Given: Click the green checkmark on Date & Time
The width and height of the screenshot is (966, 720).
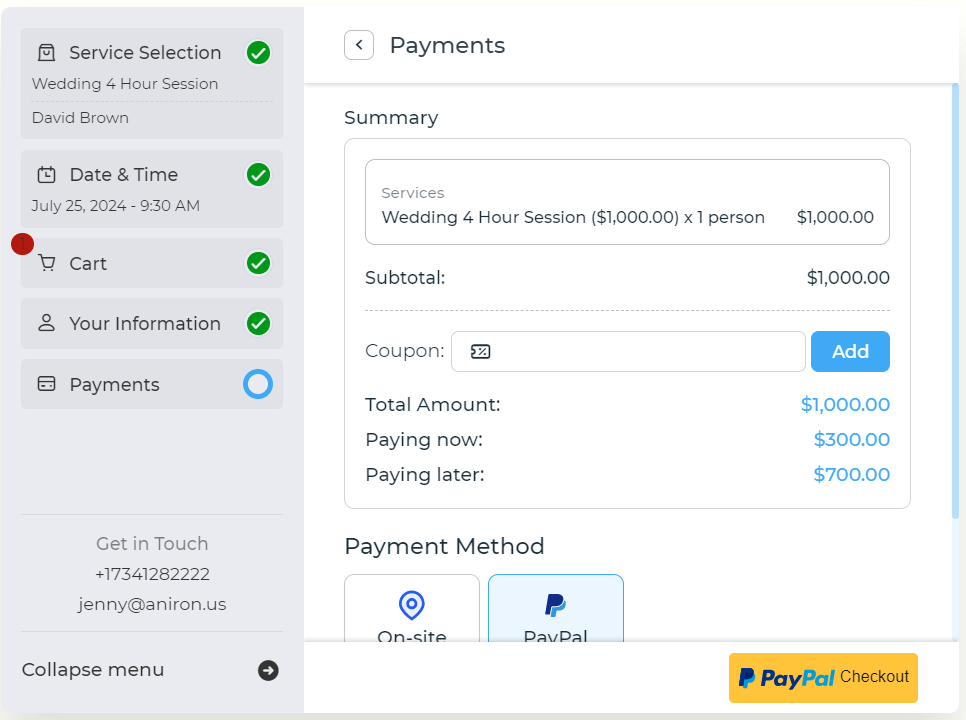Looking at the screenshot, I should point(258,175).
